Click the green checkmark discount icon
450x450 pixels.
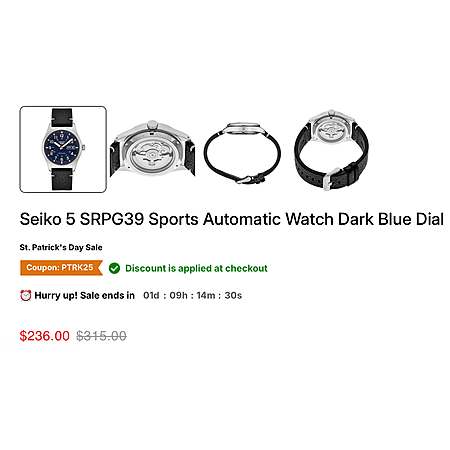(114, 268)
